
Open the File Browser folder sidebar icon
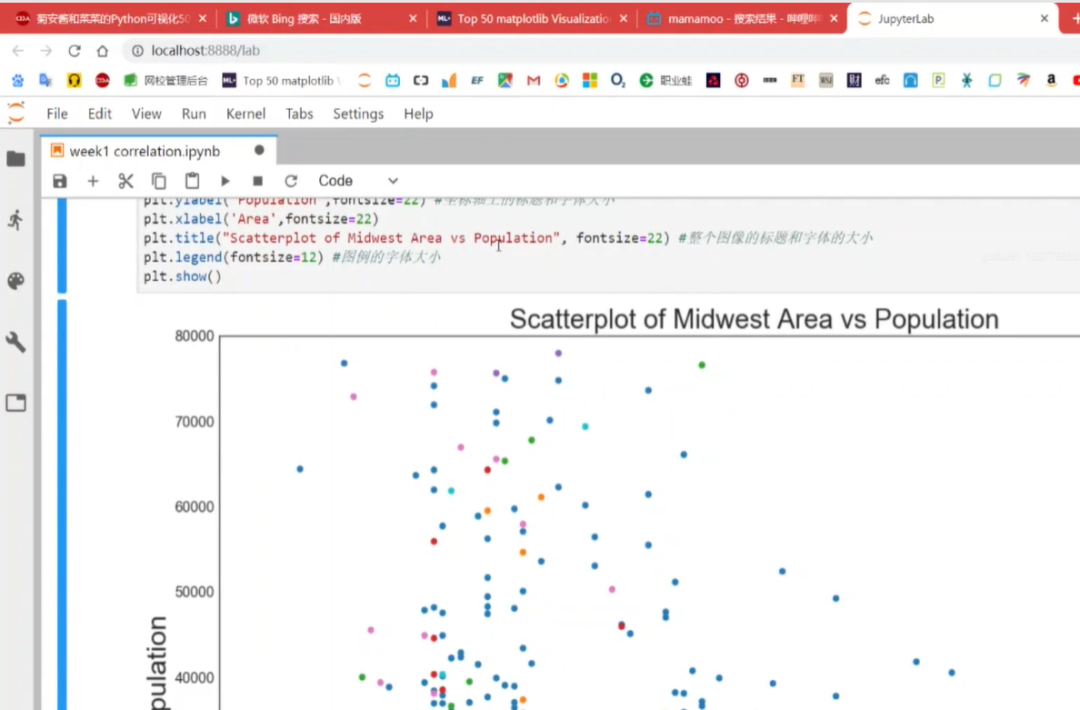point(16,159)
